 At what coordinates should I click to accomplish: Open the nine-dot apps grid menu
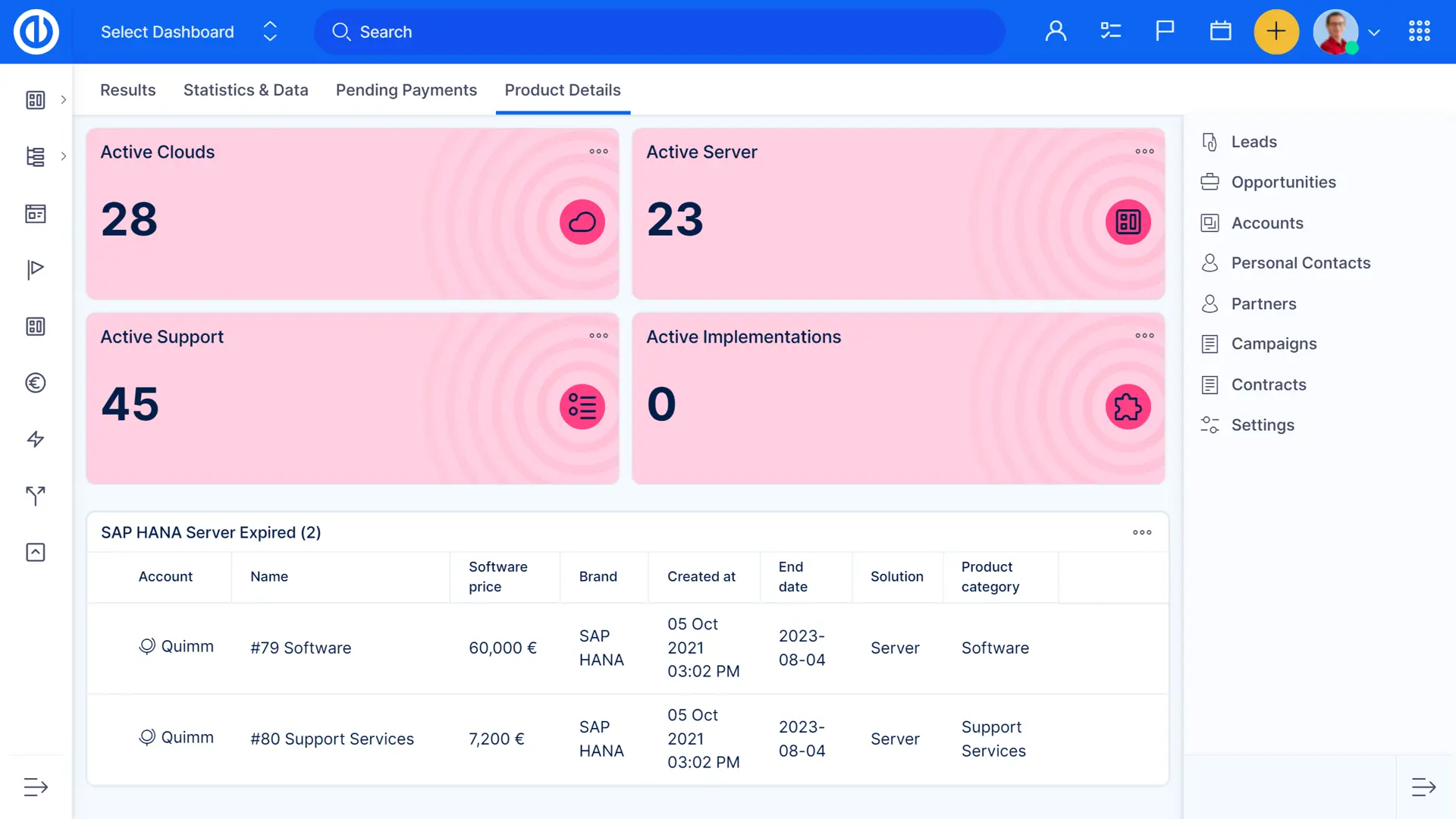[x=1419, y=31]
